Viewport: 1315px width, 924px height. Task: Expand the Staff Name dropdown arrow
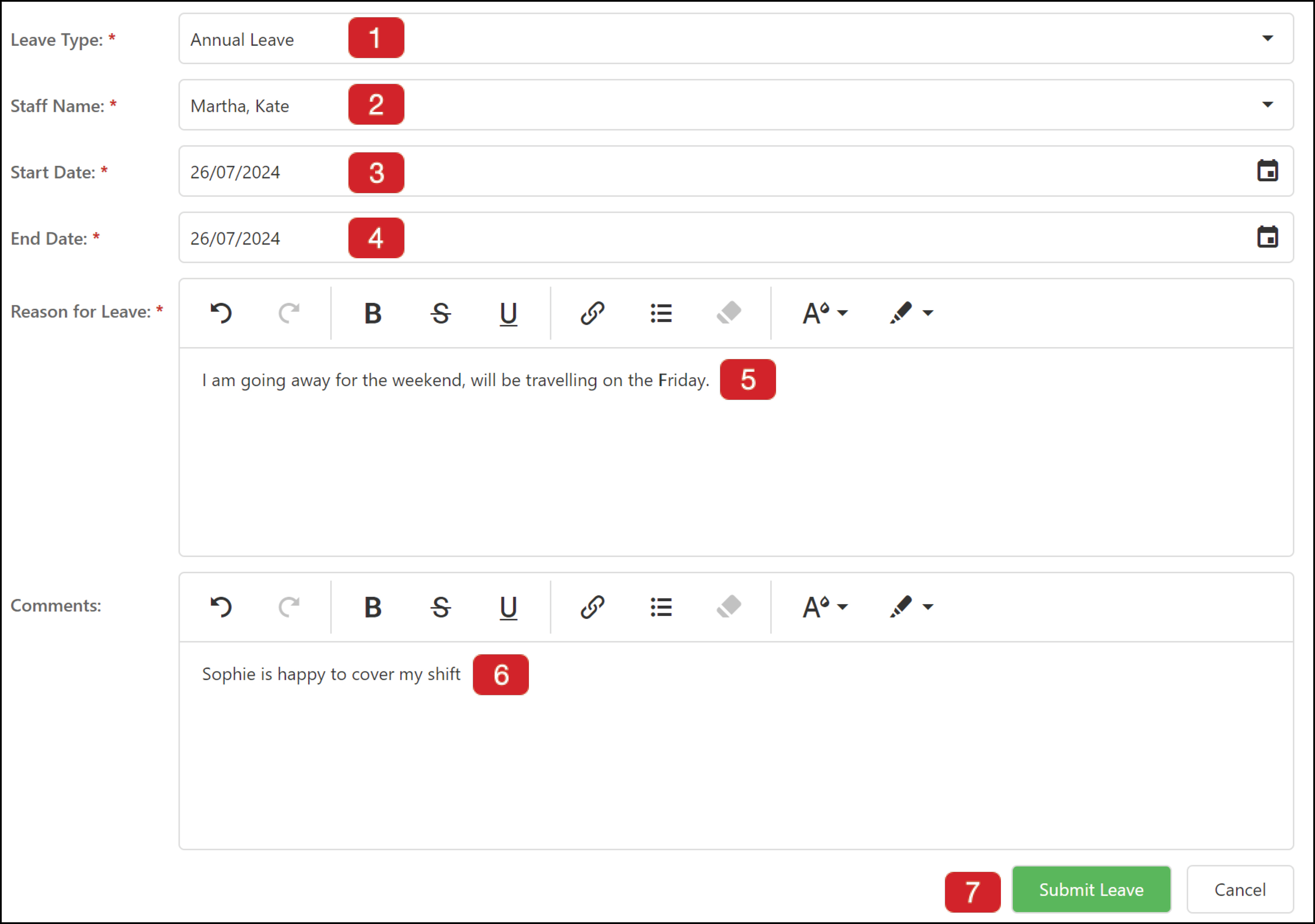click(x=1268, y=105)
